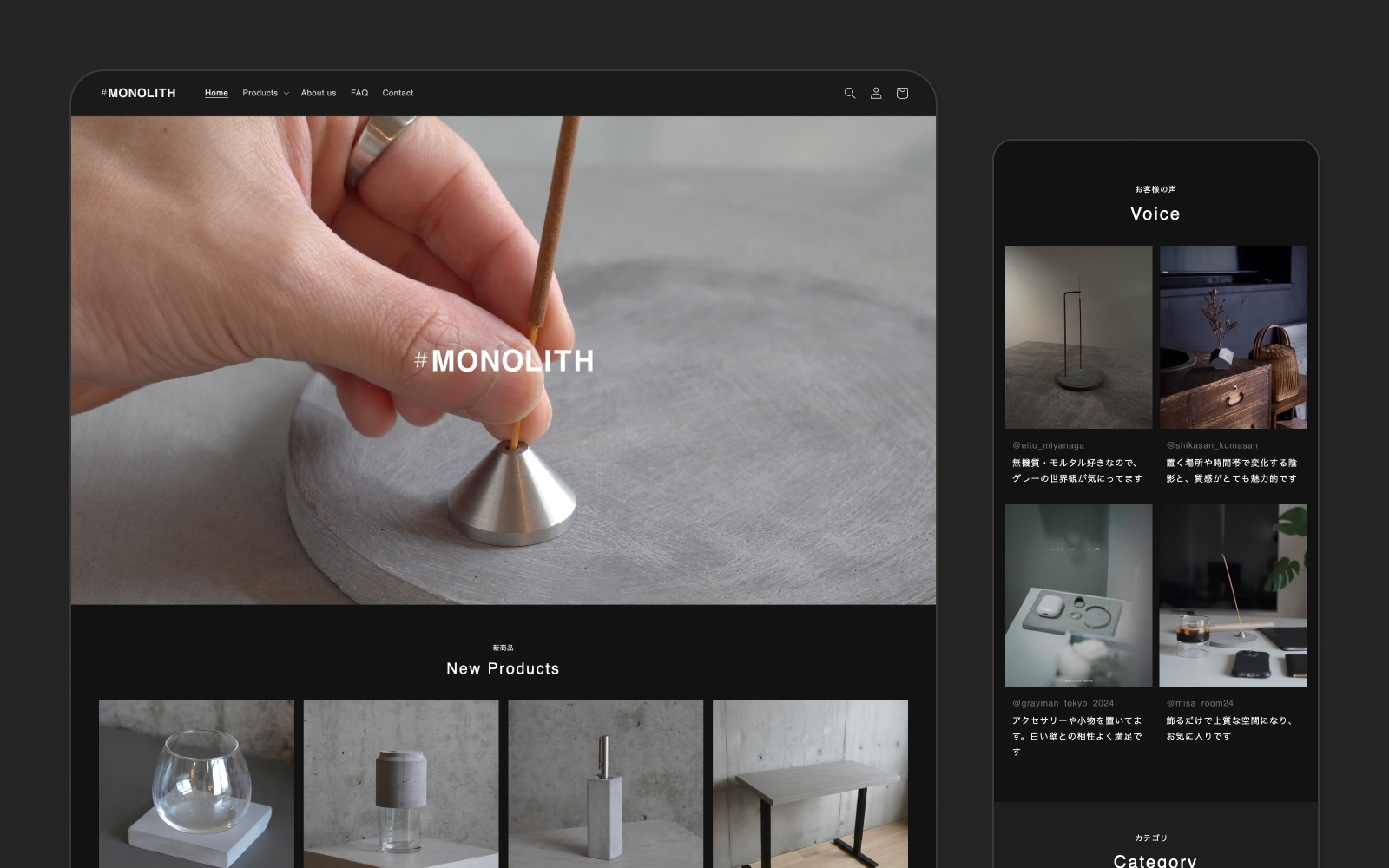
Task: Navigate to the FAQ page
Action: tap(359, 93)
